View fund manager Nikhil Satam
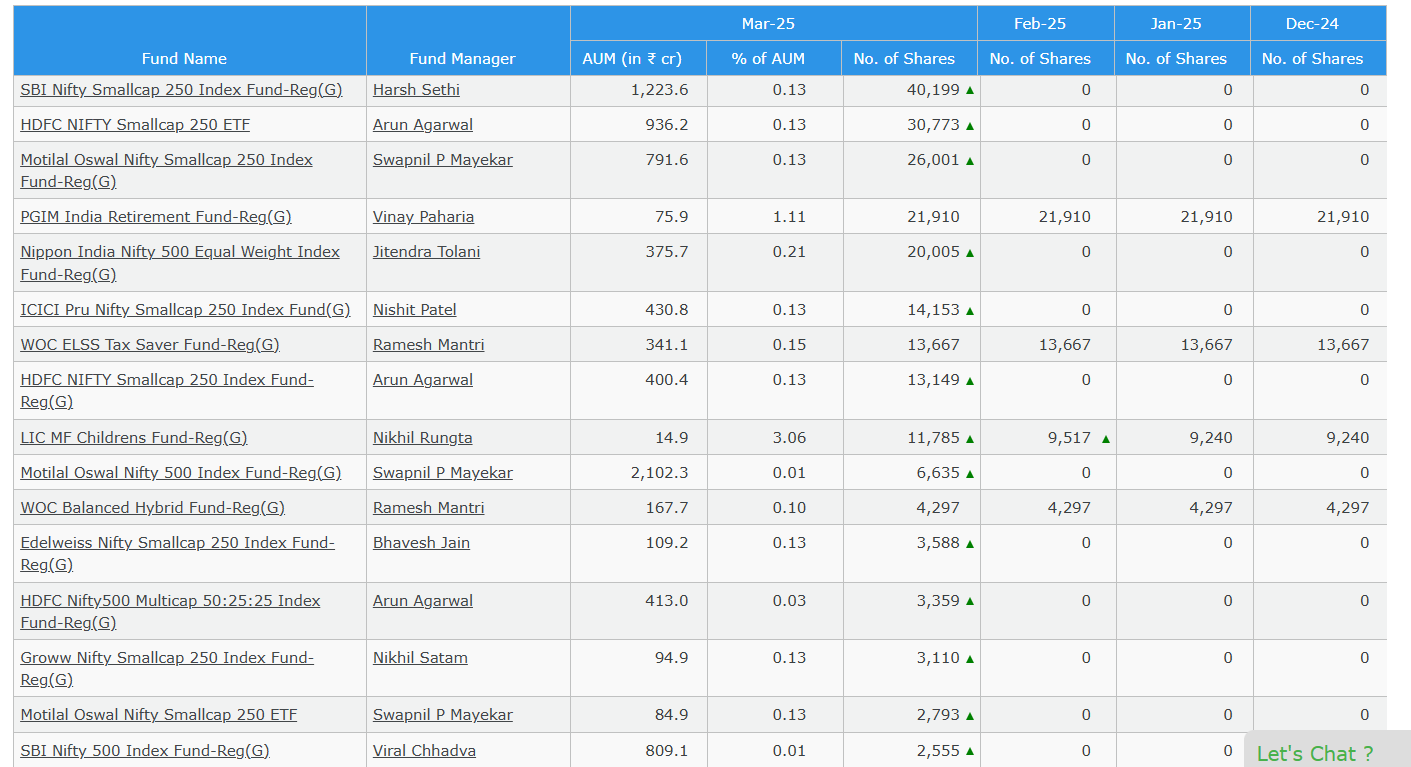The width and height of the screenshot is (1411, 767). (x=420, y=658)
